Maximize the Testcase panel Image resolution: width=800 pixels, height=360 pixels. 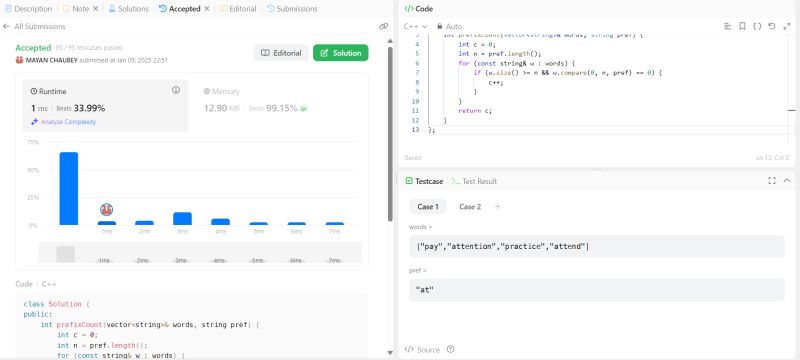(x=772, y=181)
